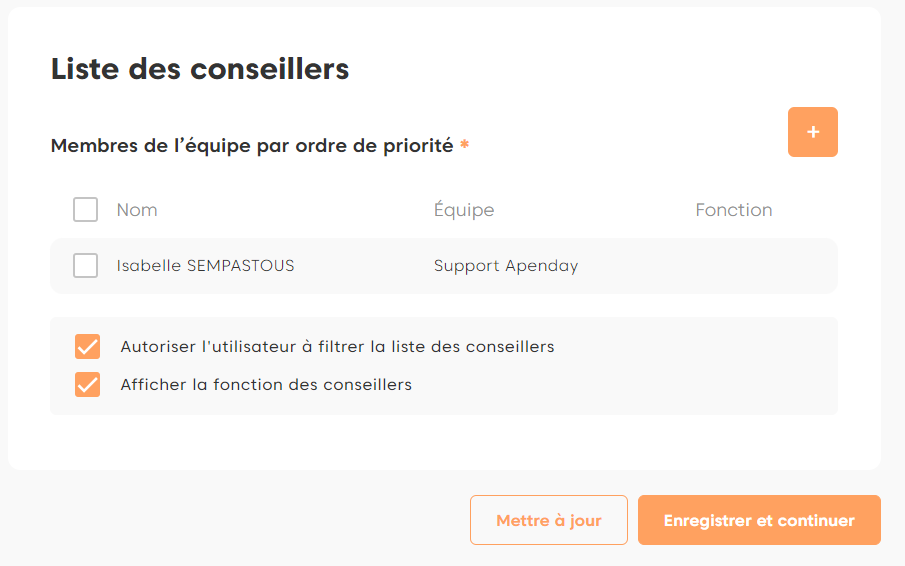Click the name Isabelle SEMPASTOUS
This screenshot has width=905, height=566.
[205, 266]
